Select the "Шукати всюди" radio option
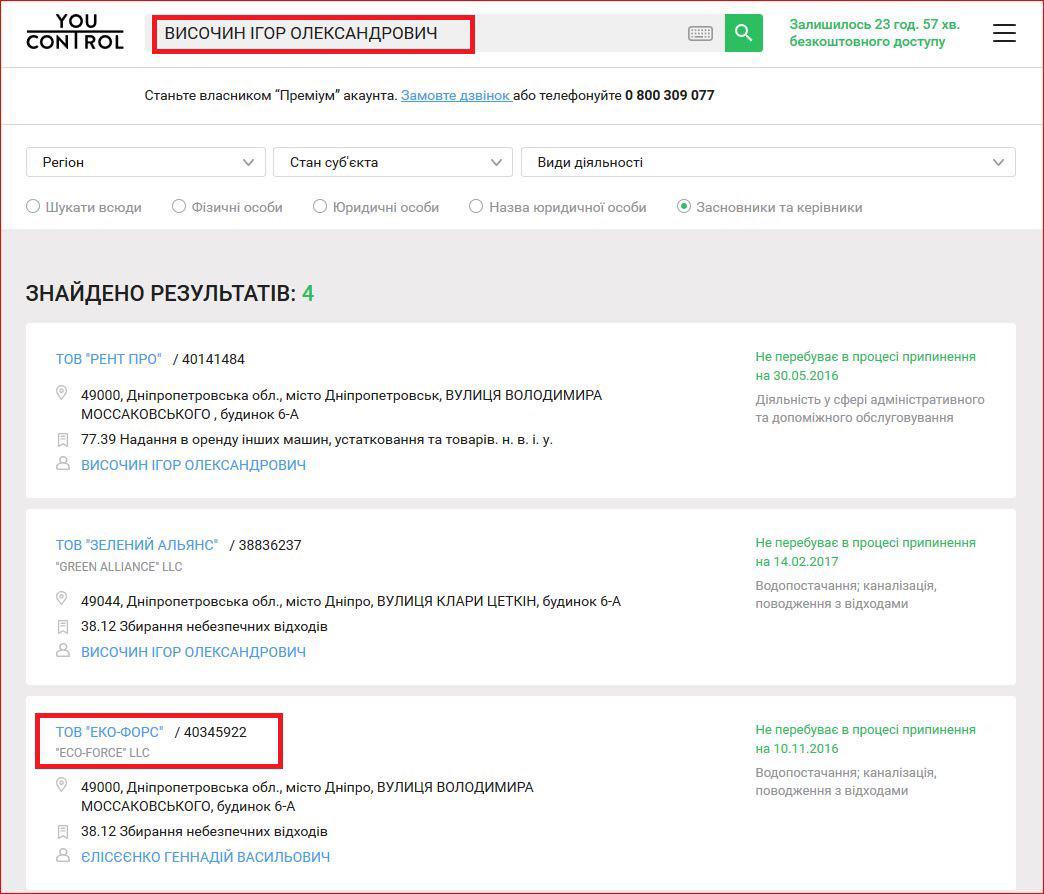The image size is (1044, 894). click(33, 206)
